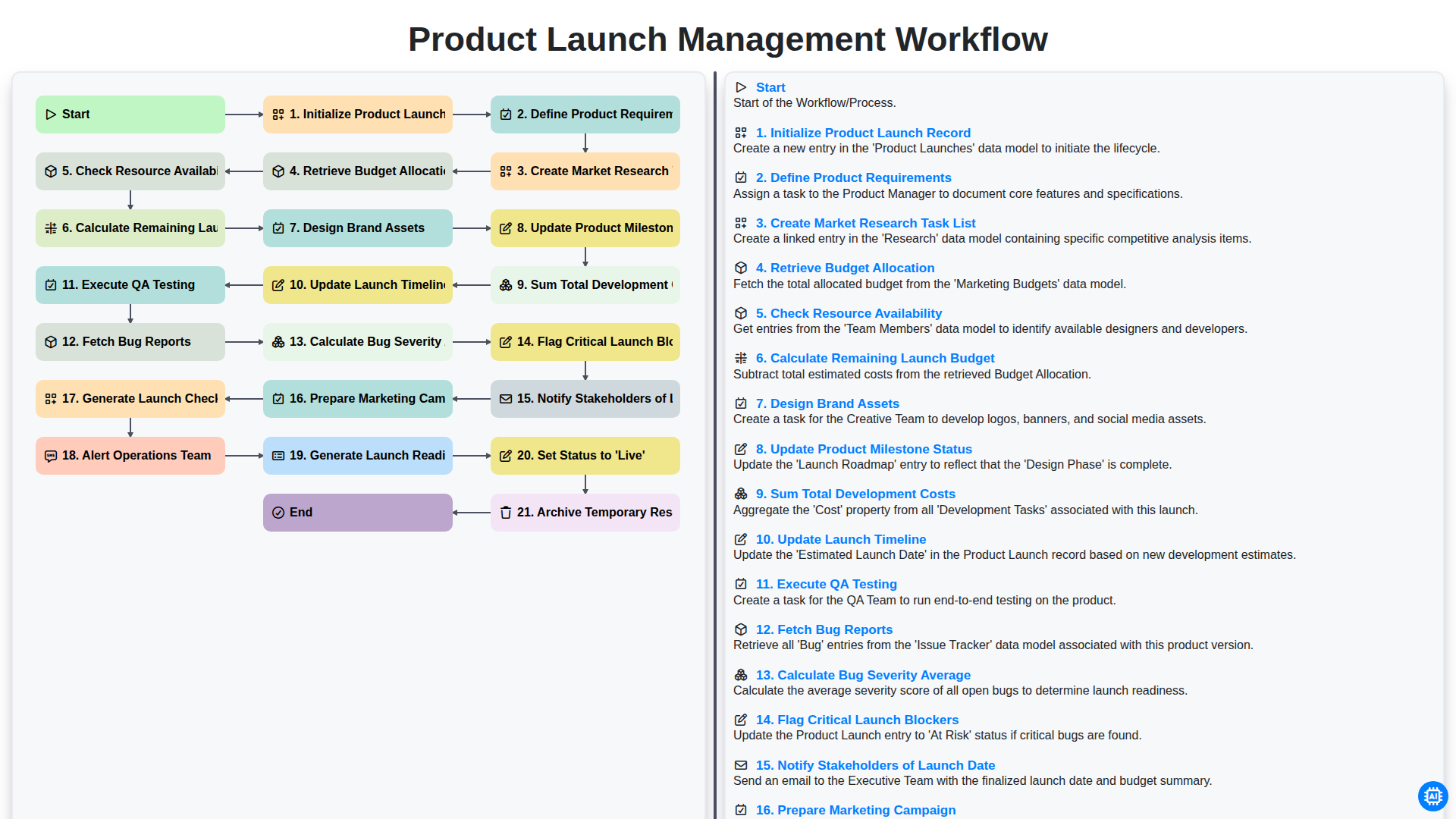The image size is (1456, 819).
Task: Open '9. Sum Total Development Costs' link
Action: tap(855, 494)
